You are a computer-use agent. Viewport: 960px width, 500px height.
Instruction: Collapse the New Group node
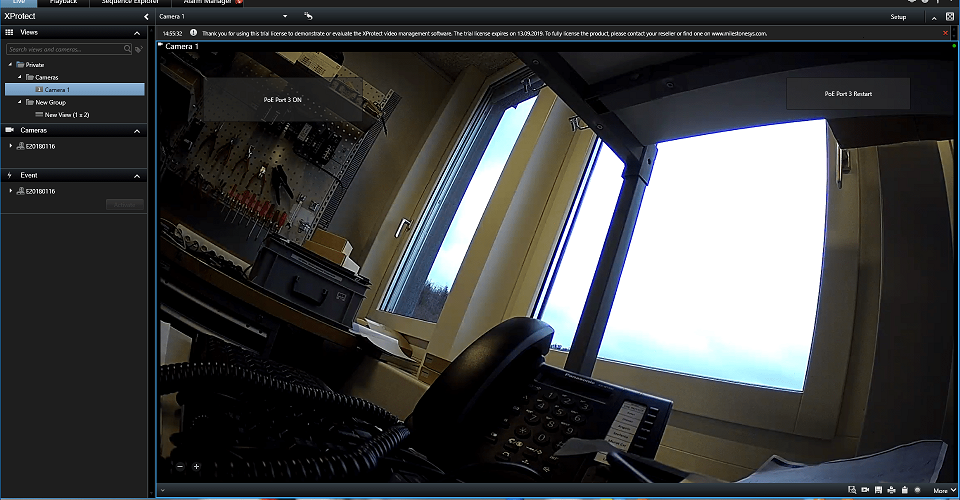point(20,102)
